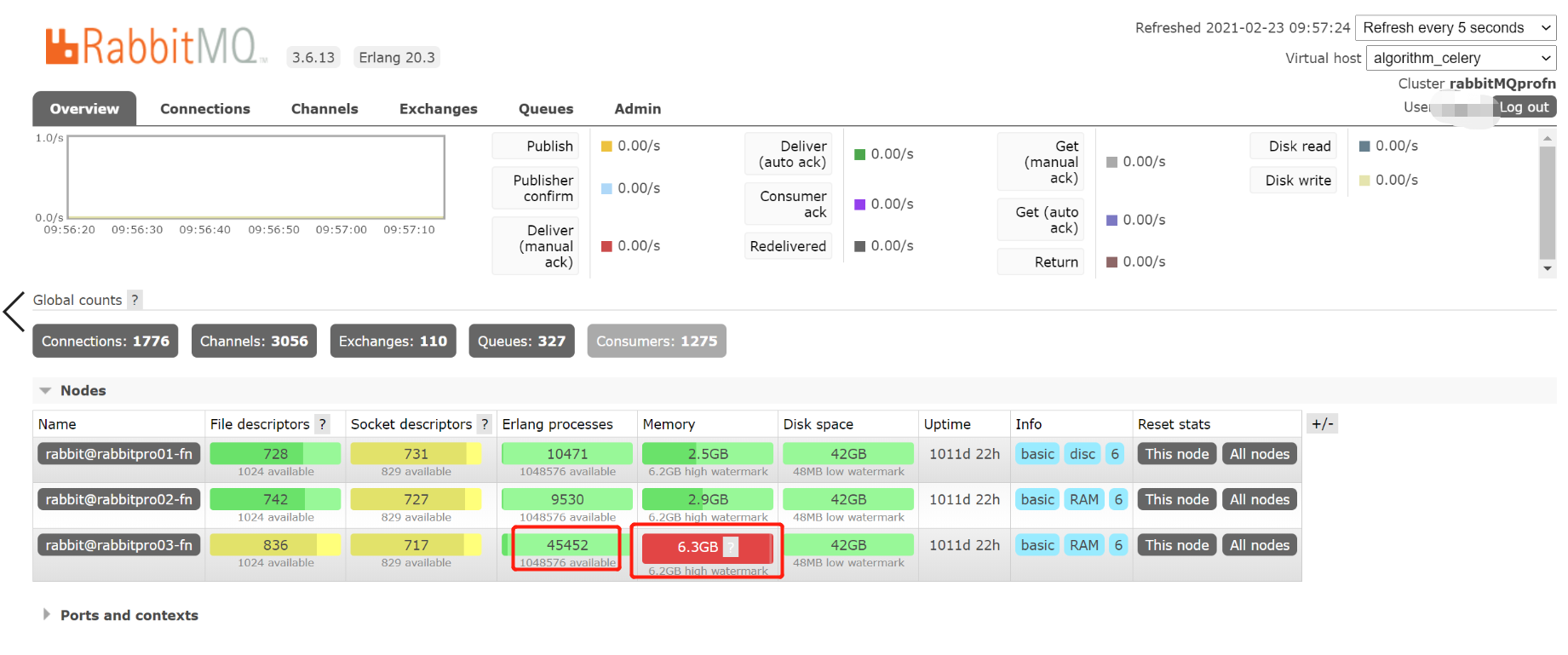
Task: Click the basic tag in rabbitpro01-fn row
Action: 1037,454
